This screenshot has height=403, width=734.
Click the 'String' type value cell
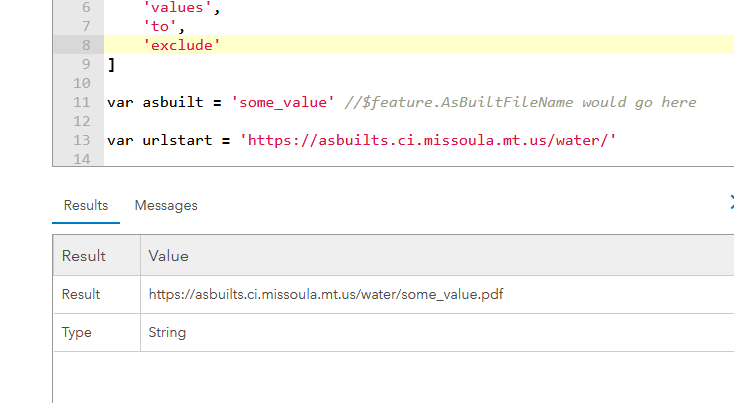point(167,332)
